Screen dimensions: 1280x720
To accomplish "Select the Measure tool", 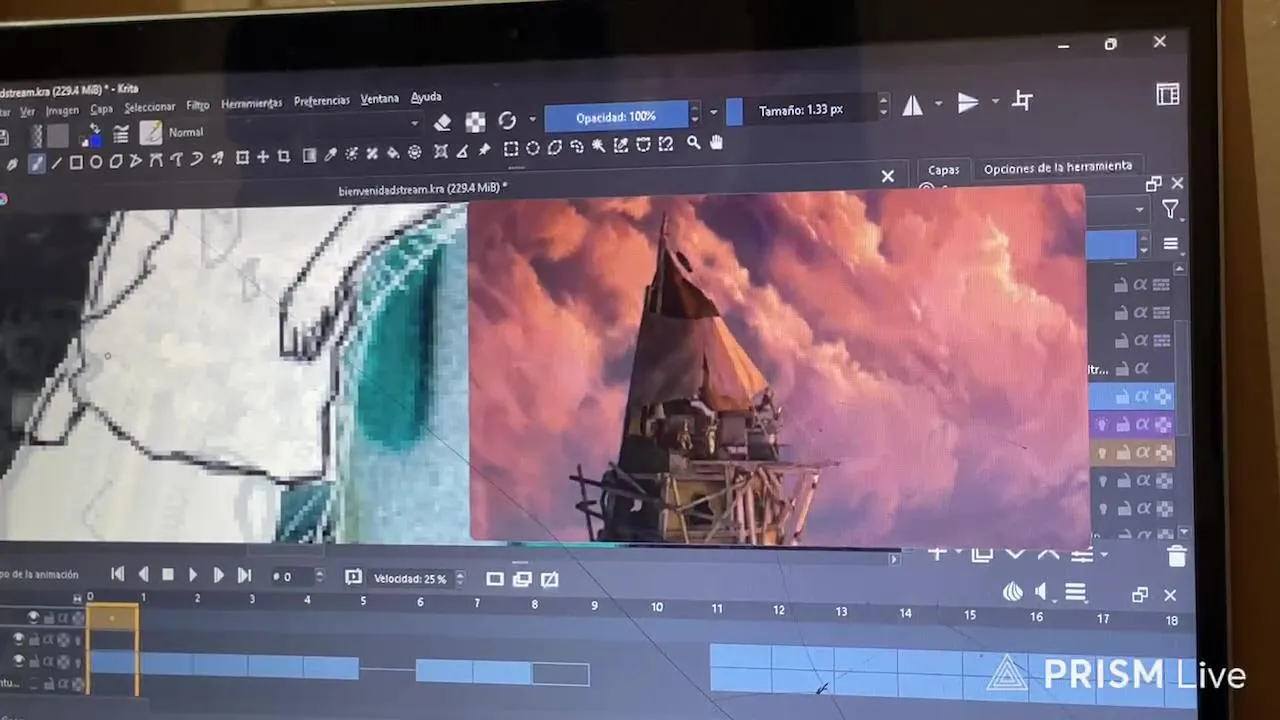I will pyautogui.click(x=462, y=152).
